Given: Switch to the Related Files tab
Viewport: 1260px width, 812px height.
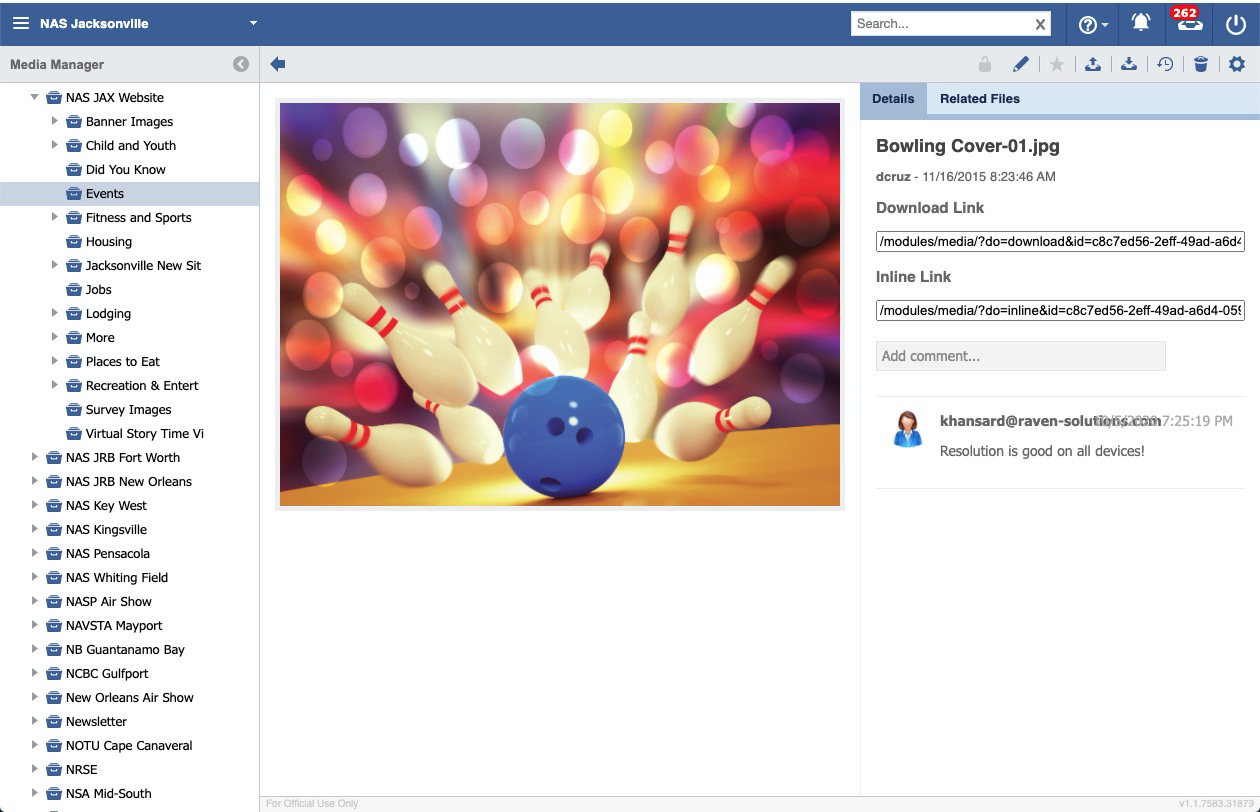Looking at the screenshot, I should click(x=979, y=99).
